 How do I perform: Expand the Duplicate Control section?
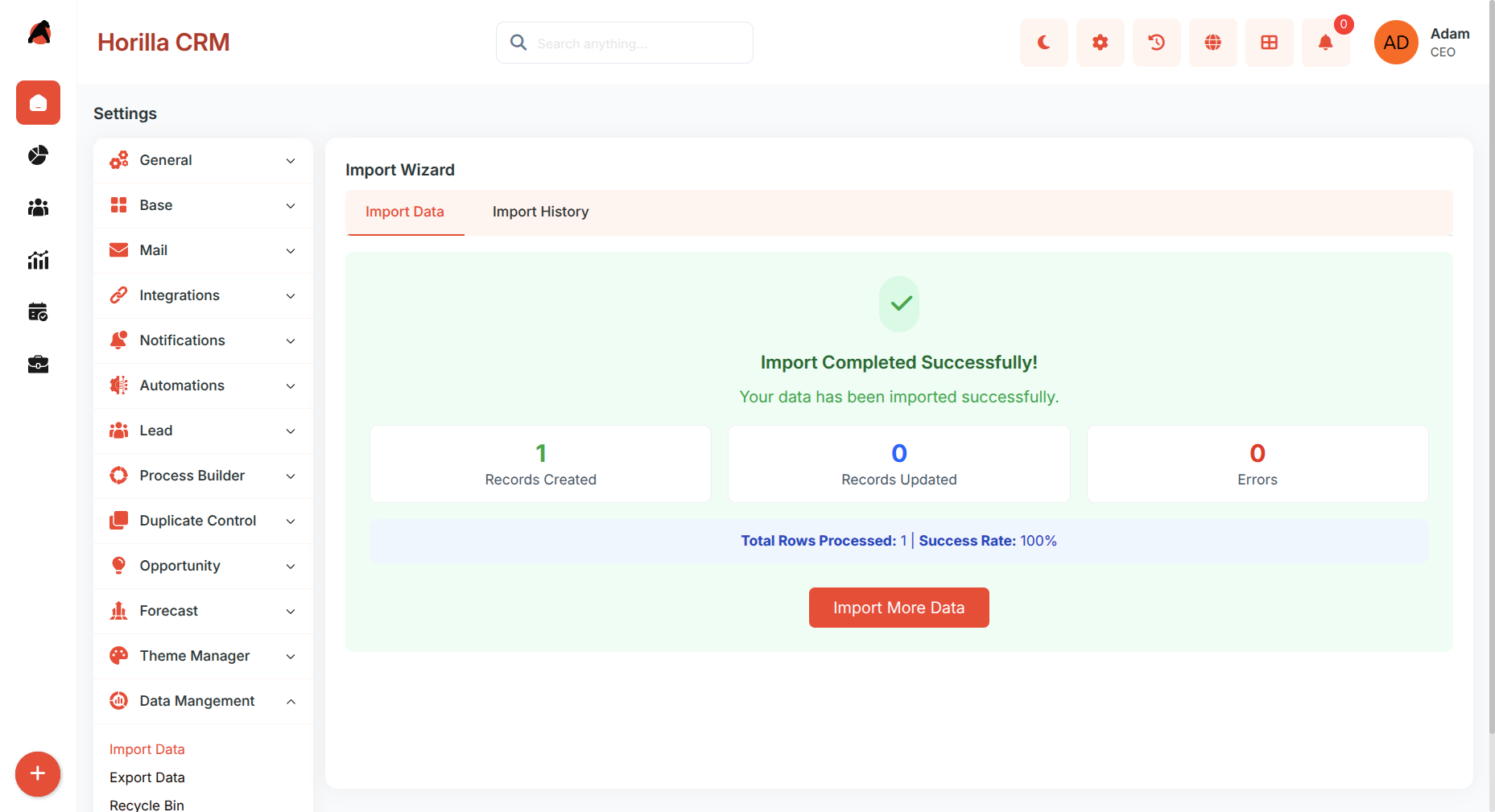click(203, 521)
